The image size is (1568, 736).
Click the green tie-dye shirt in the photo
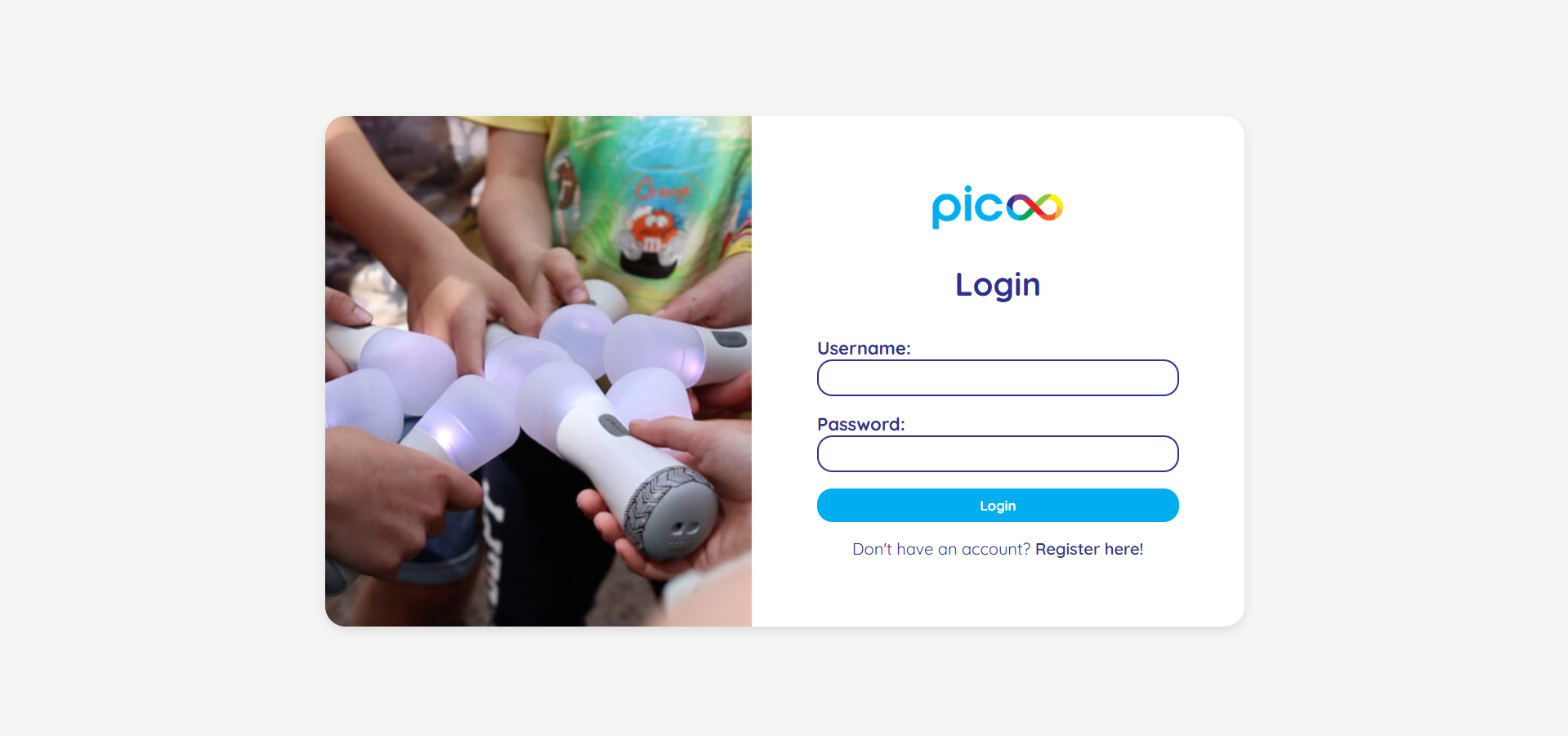650,196
